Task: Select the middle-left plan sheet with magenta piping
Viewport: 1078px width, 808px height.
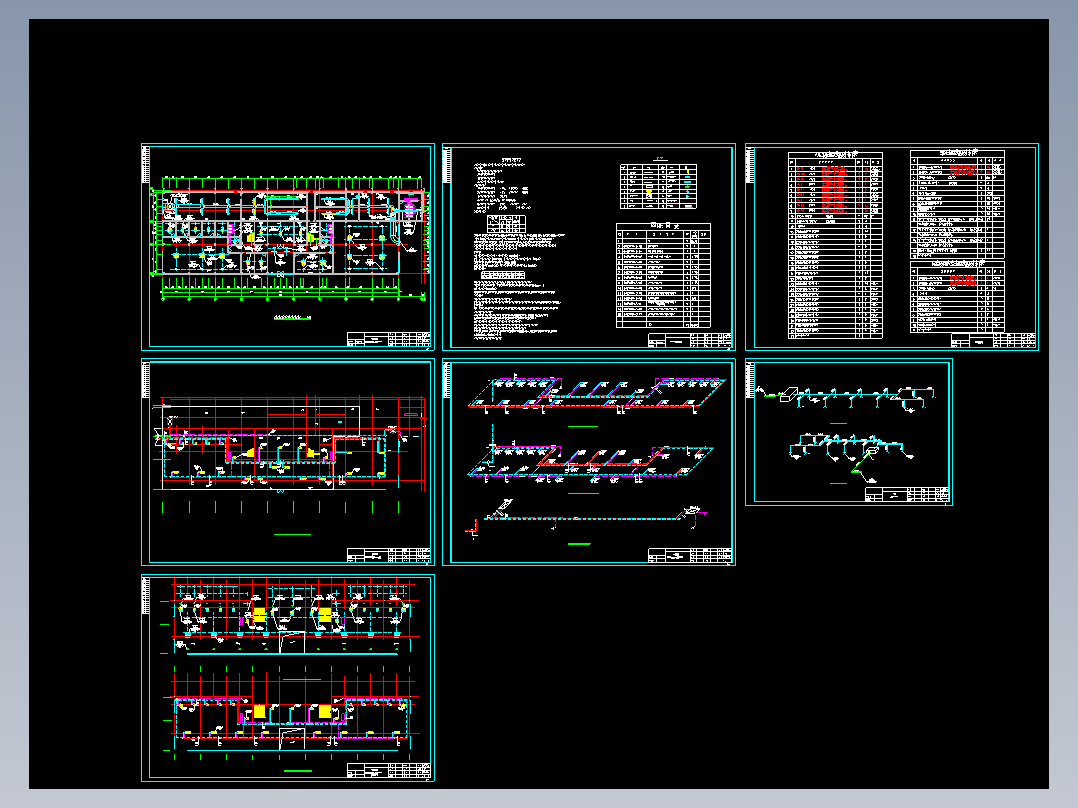Action: coord(288,462)
